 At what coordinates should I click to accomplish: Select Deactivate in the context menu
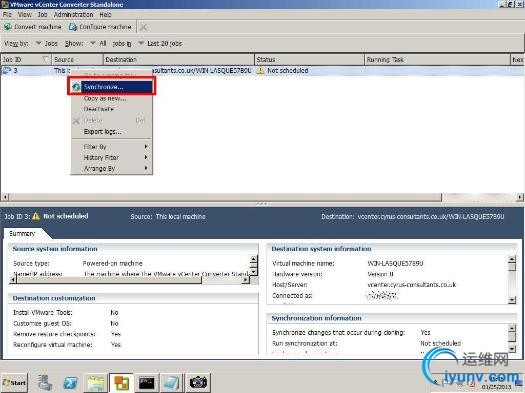pos(111,109)
